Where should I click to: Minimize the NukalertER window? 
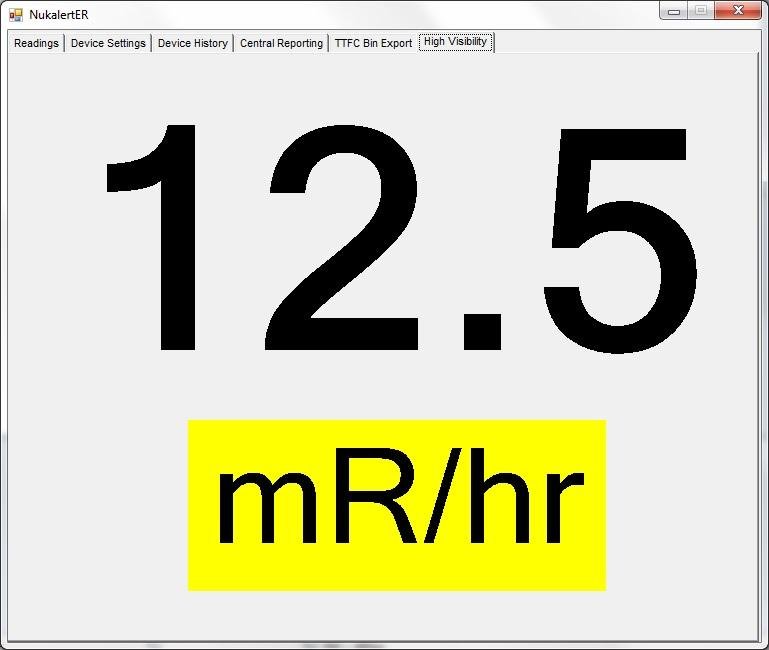[x=674, y=10]
